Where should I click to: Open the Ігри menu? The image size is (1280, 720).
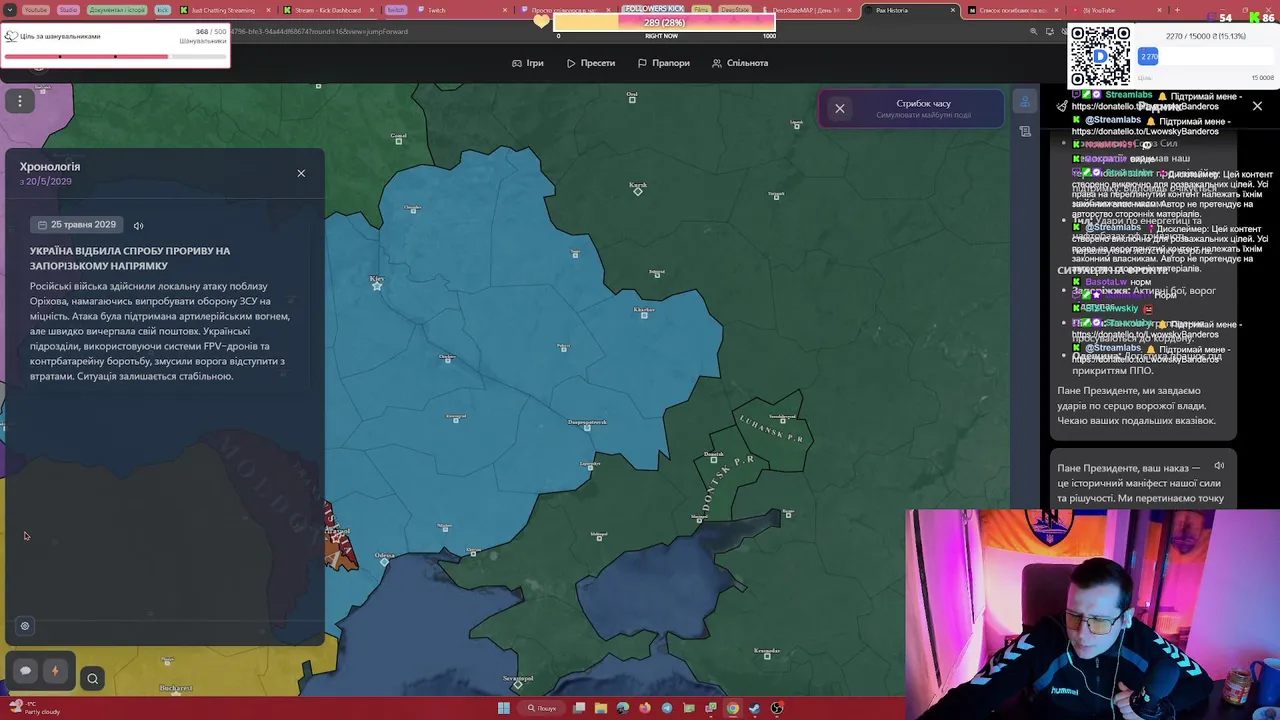tap(527, 63)
